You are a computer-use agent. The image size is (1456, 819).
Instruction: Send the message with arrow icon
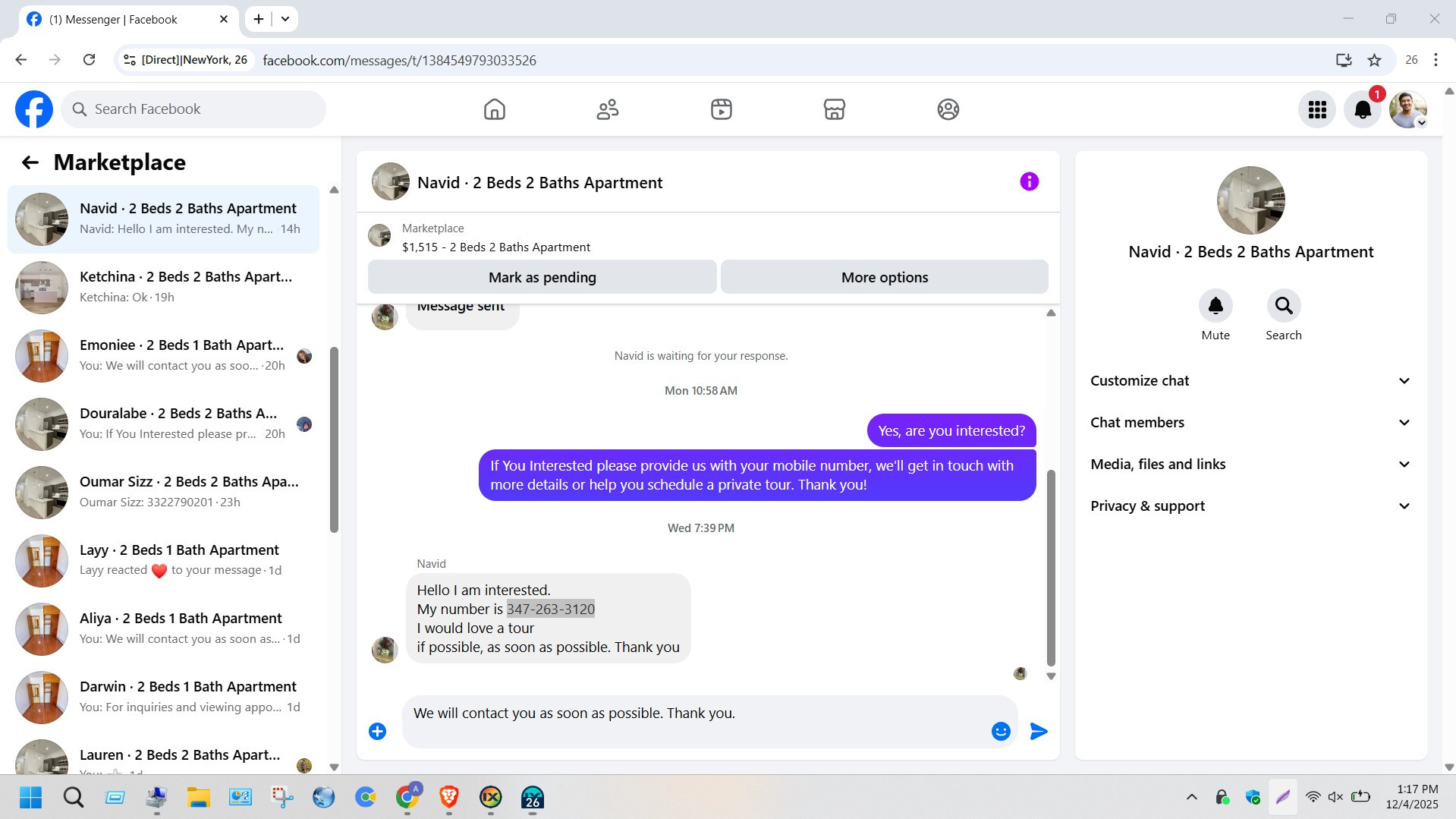coord(1039,731)
